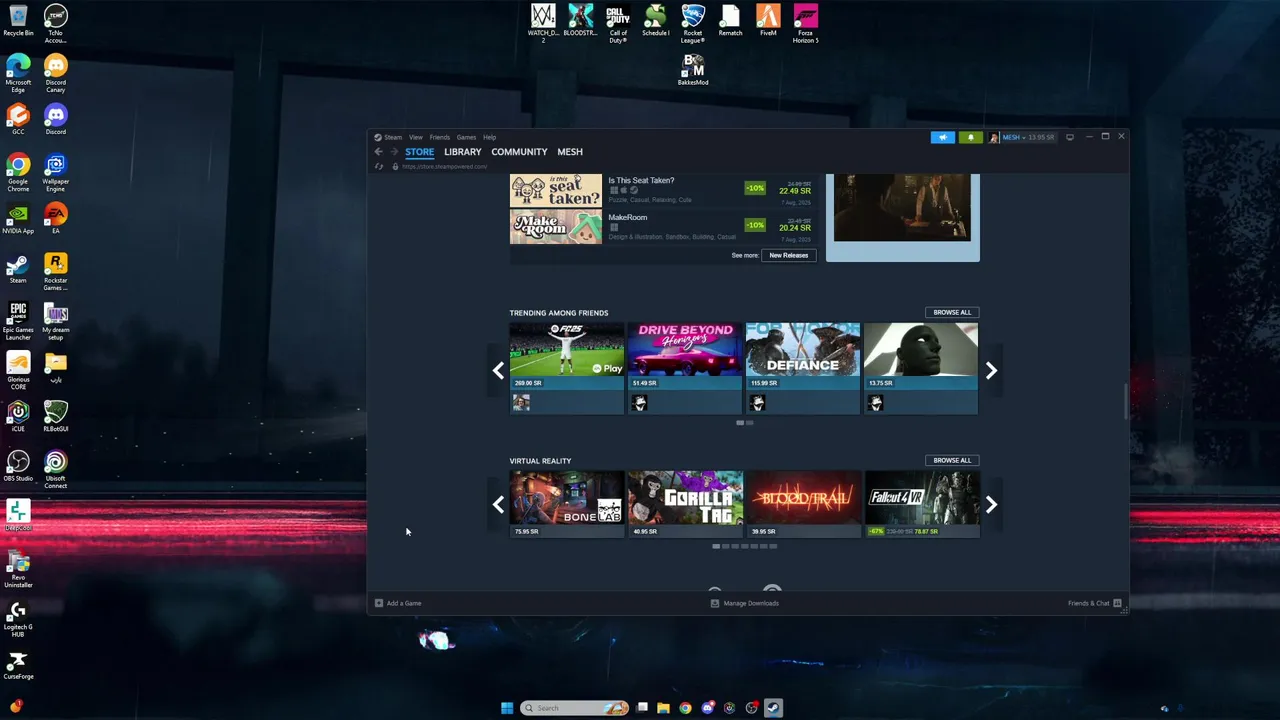Click Add a Game link
This screenshot has height=720, width=1280.
(398, 603)
